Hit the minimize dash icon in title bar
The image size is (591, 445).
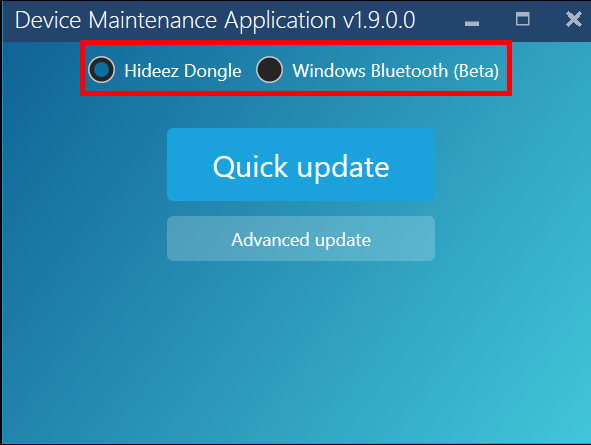click(x=472, y=23)
